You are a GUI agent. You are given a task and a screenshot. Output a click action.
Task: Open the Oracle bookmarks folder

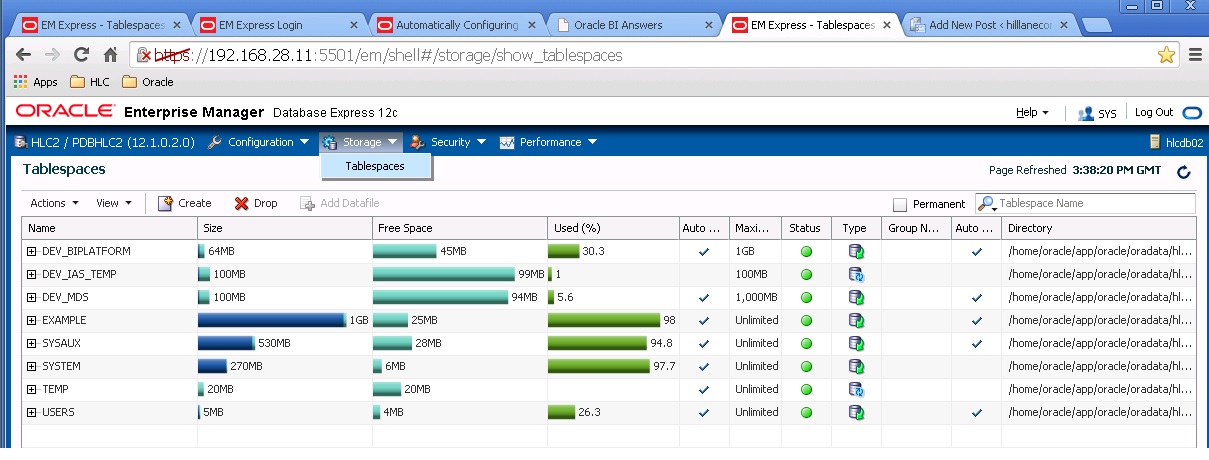coord(147,82)
